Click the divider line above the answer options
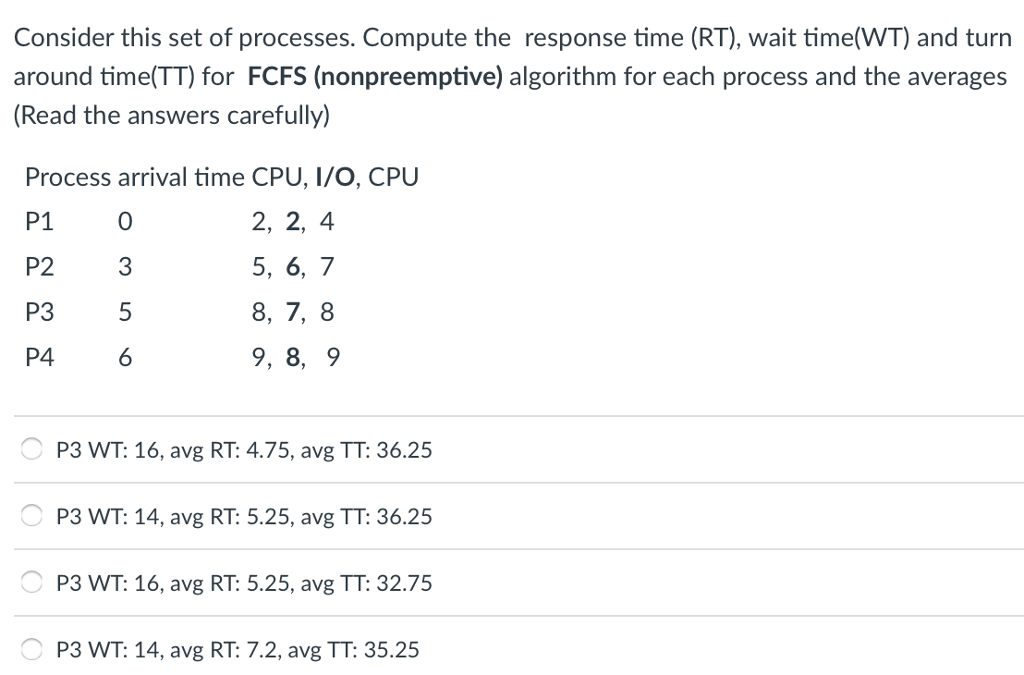The width and height of the screenshot is (1024, 675). pos(512,414)
